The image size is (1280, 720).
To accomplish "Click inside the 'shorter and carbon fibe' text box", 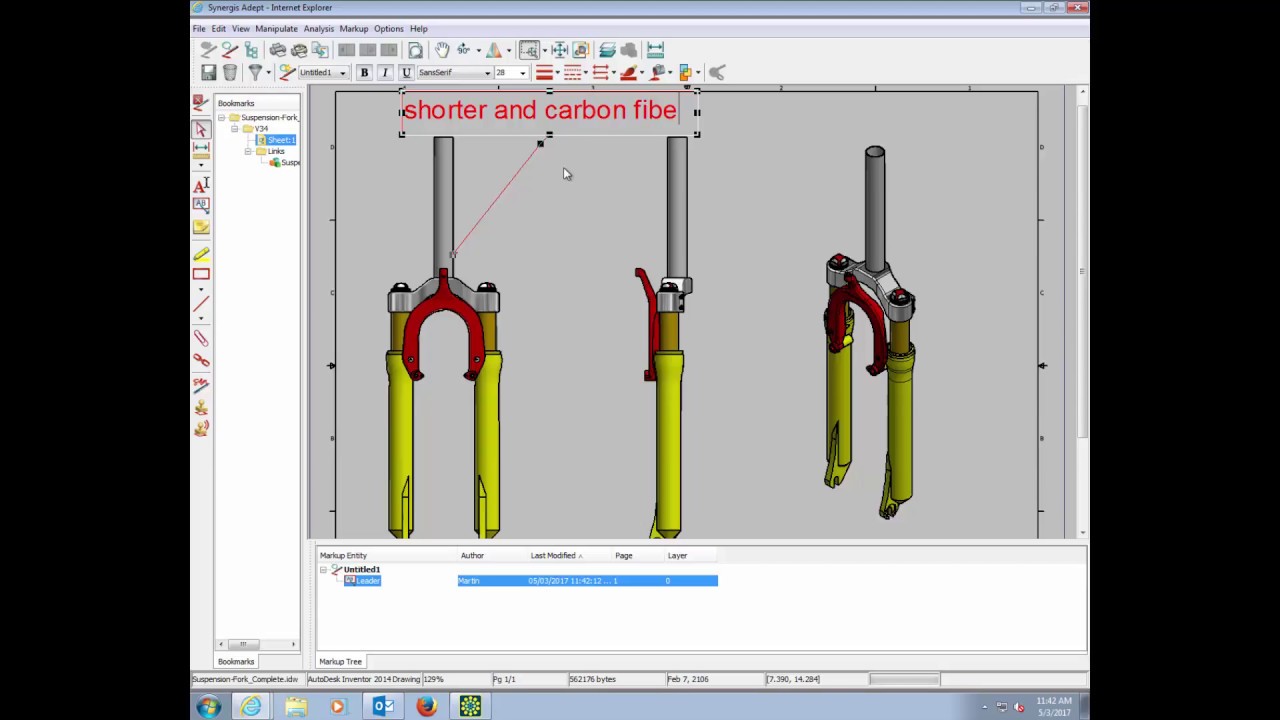I will [549, 111].
